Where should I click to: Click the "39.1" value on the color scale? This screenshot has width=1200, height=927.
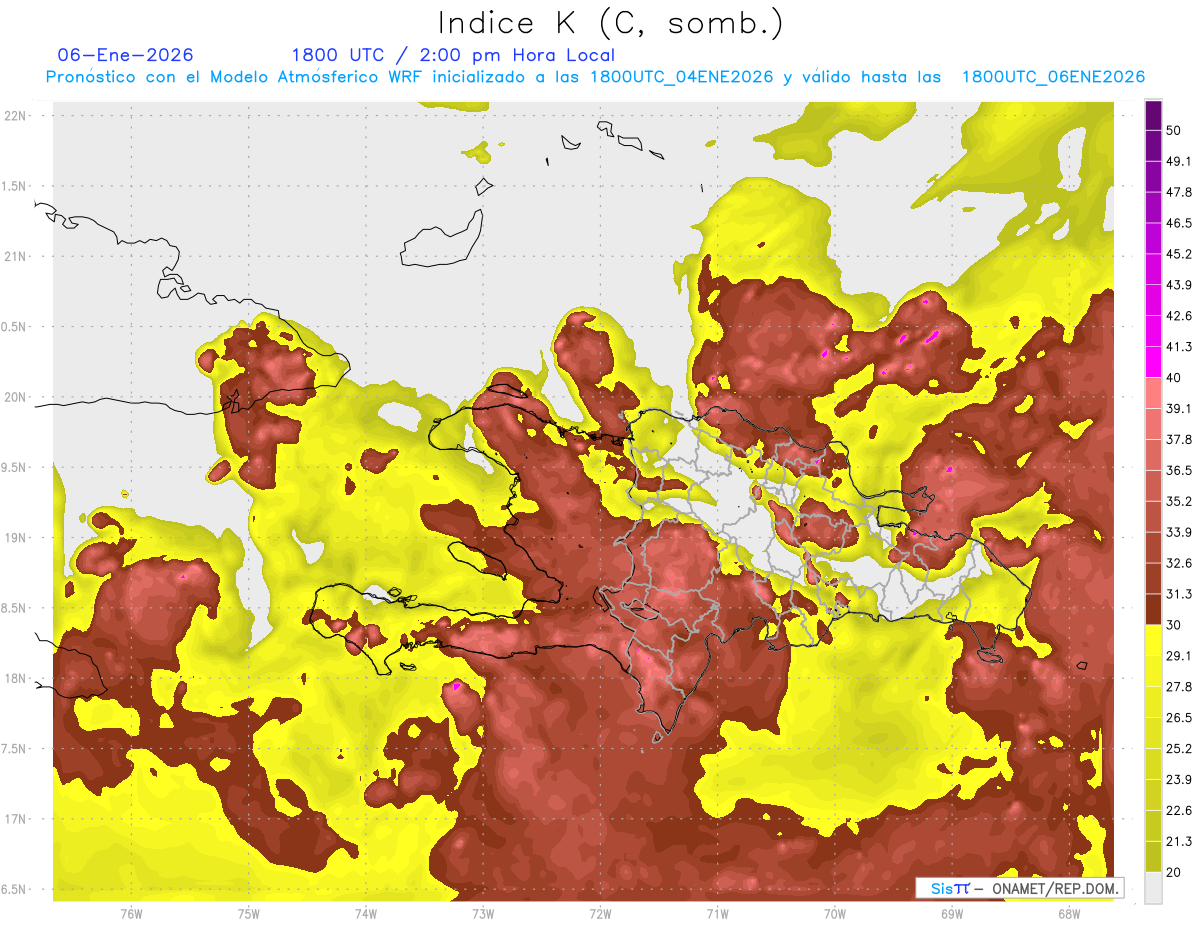point(1179,408)
